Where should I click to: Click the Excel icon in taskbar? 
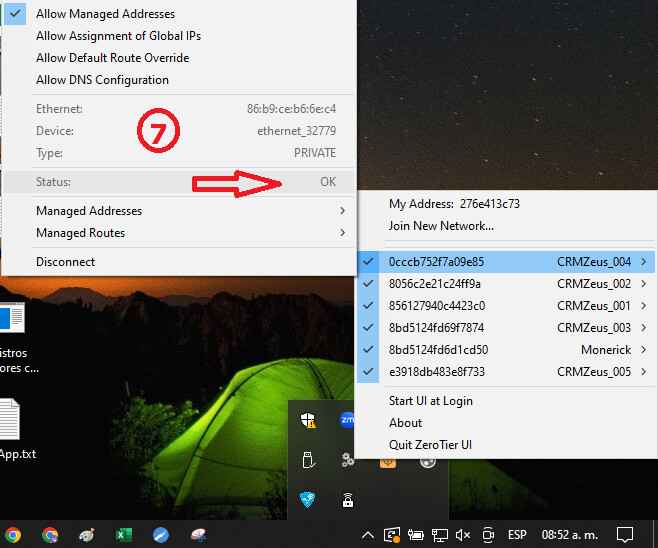click(124, 535)
